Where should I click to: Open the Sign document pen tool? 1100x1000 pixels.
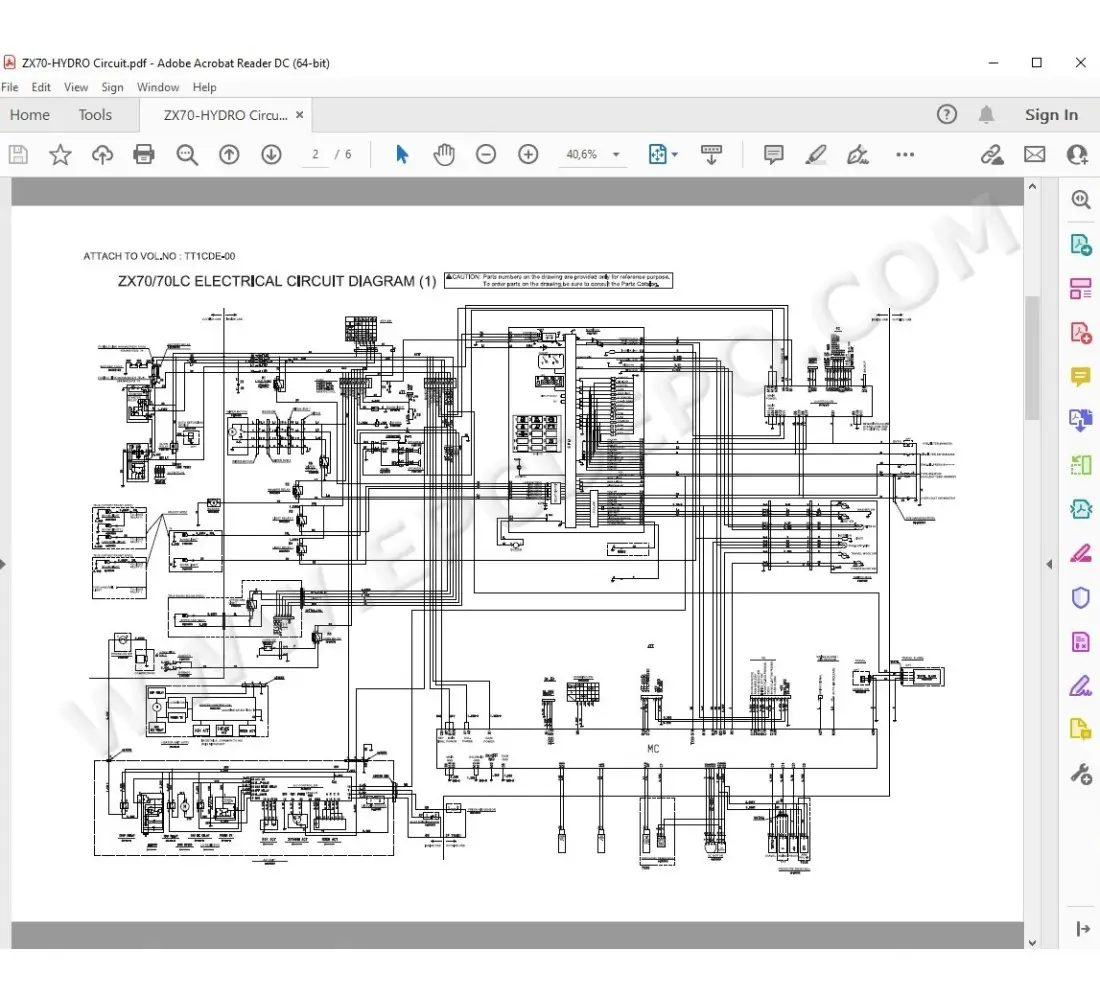point(857,154)
